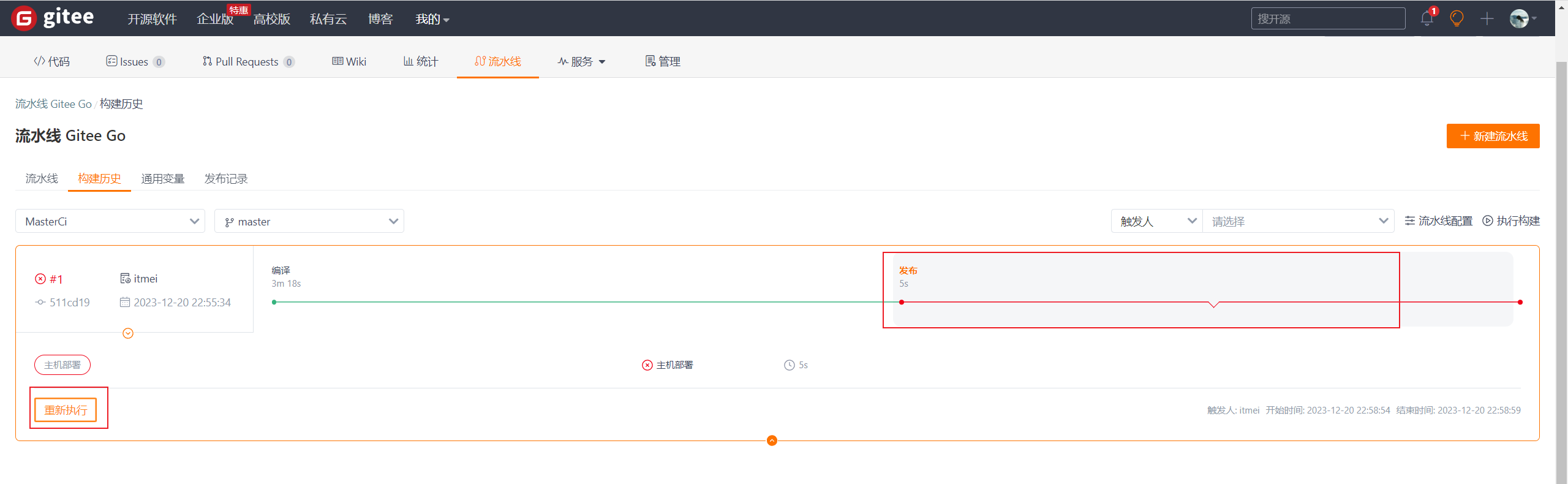1568x484 pixels.
Task: Collapse the build details with orange chevron
Action: [128, 333]
